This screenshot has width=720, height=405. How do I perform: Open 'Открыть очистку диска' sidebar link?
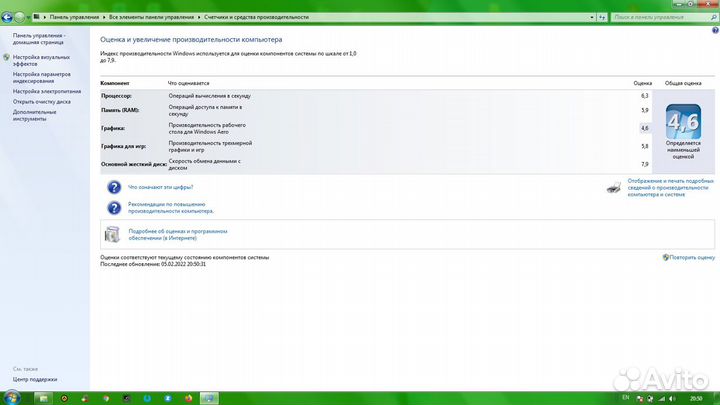(x=42, y=102)
